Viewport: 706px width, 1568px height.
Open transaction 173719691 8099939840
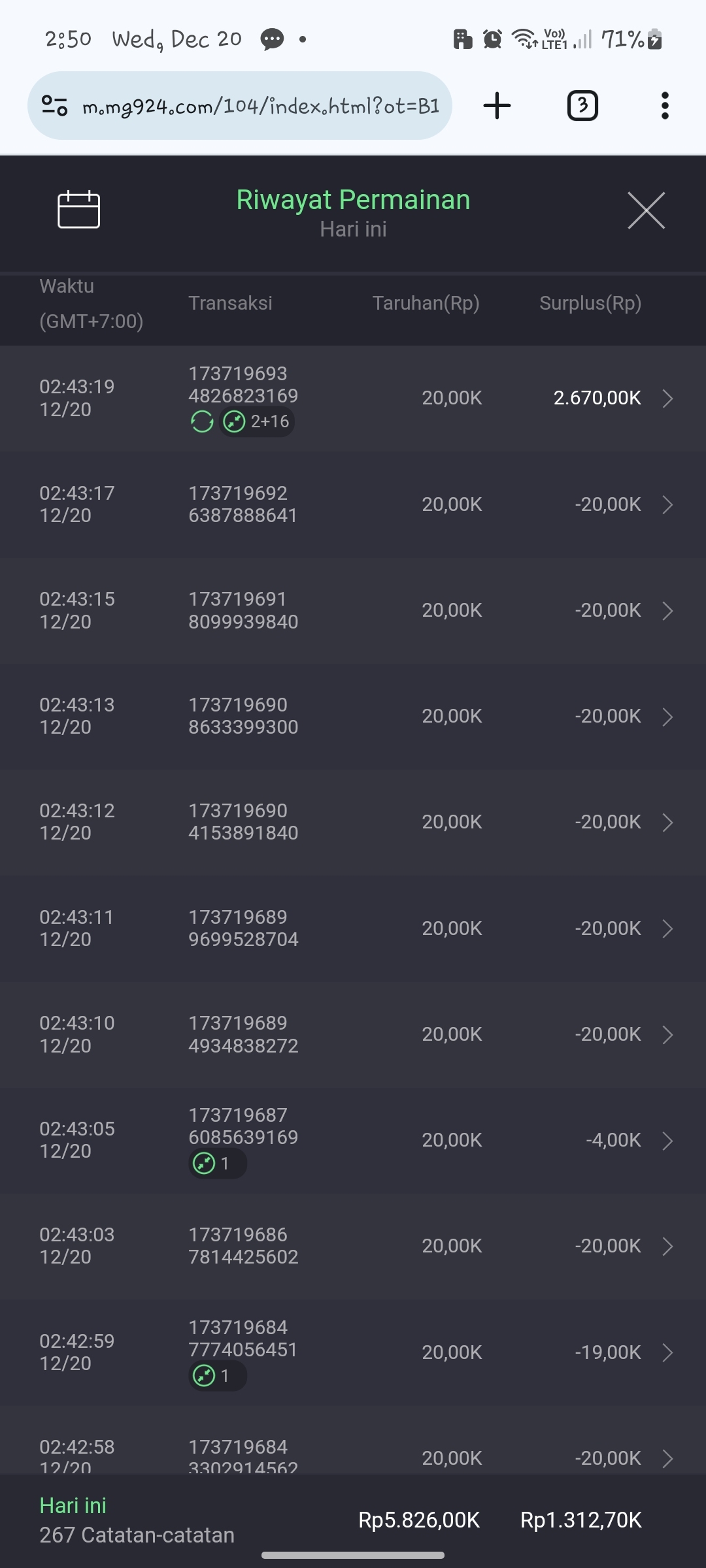tap(243, 610)
